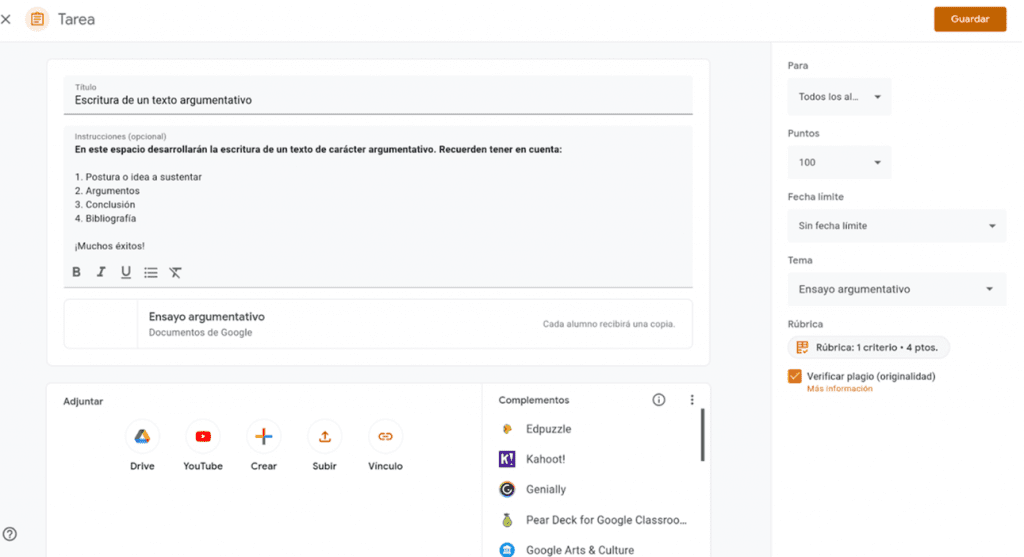Image resolution: width=1024 pixels, height=557 pixels.
Task: Clear text formatting in instructions
Action: tap(176, 272)
